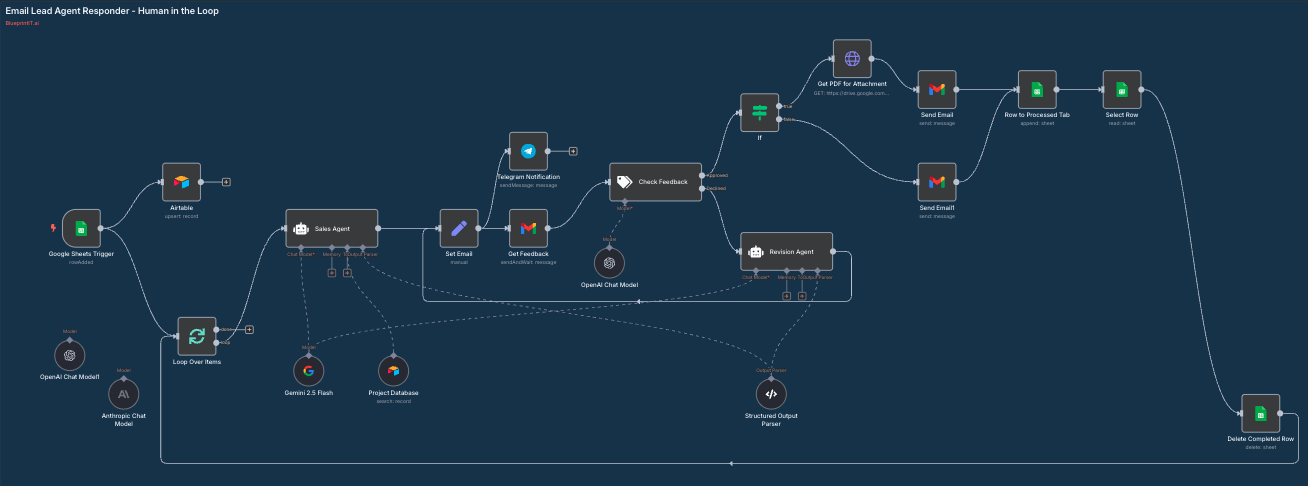Select the Loop Over Items node
Viewport: 1308px width, 486px height.
point(197,336)
